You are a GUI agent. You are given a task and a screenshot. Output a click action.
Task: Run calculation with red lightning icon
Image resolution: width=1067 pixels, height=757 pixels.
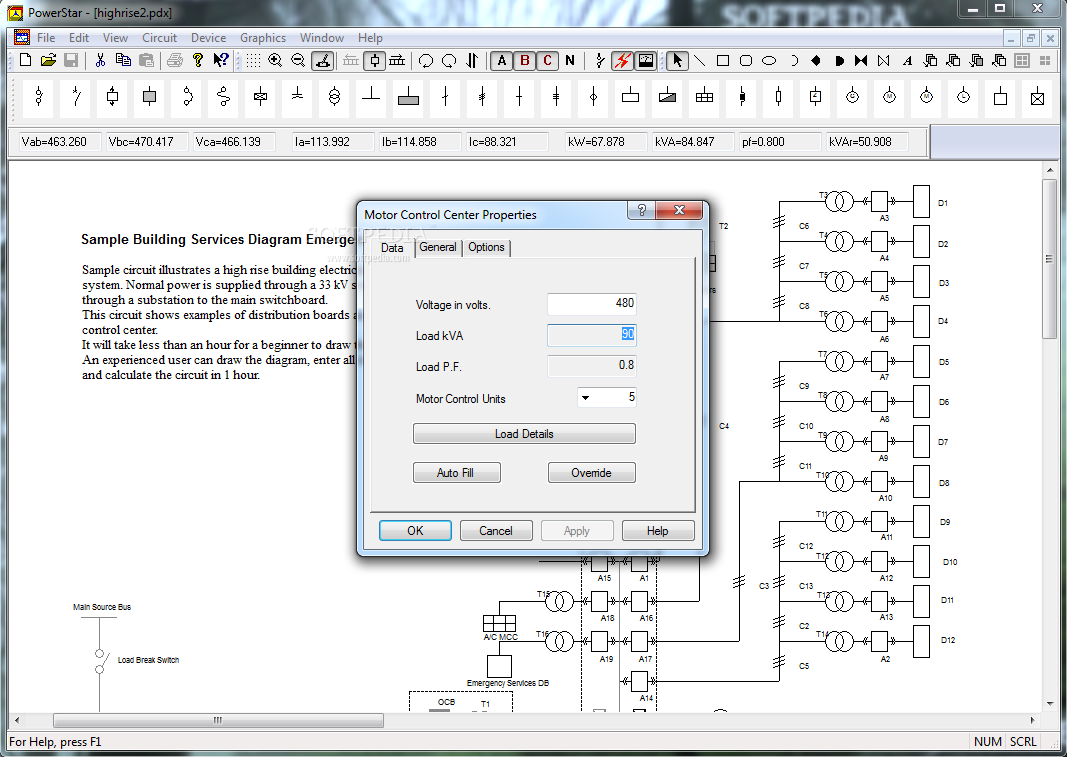tap(623, 61)
